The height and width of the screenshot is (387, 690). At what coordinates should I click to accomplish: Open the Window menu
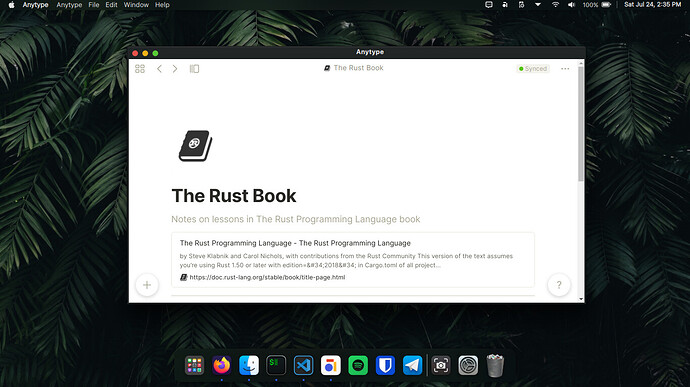pyautogui.click(x=136, y=5)
